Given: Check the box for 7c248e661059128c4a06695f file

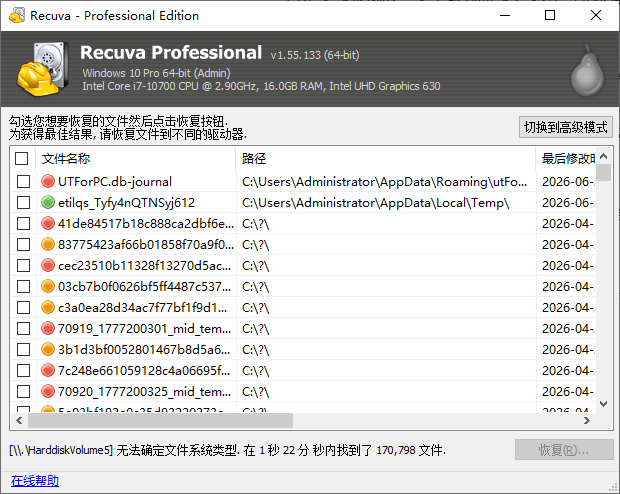Looking at the screenshot, I should coord(23,370).
